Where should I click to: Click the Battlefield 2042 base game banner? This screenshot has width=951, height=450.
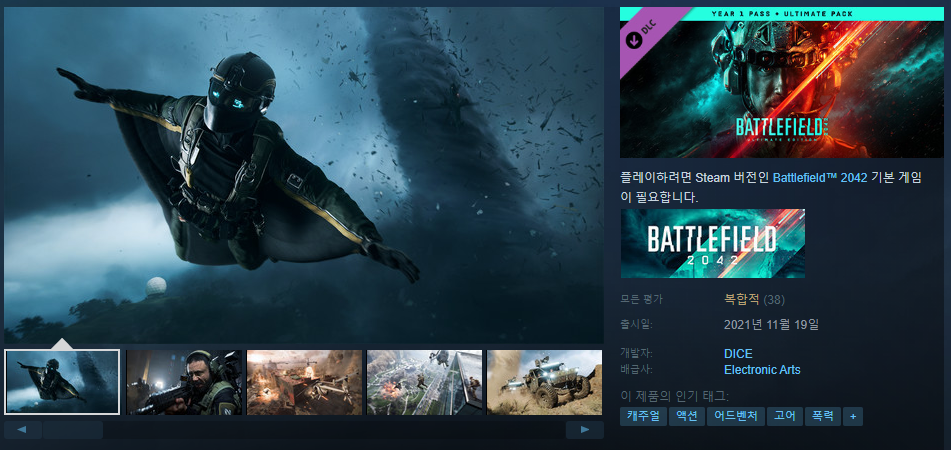click(713, 243)
